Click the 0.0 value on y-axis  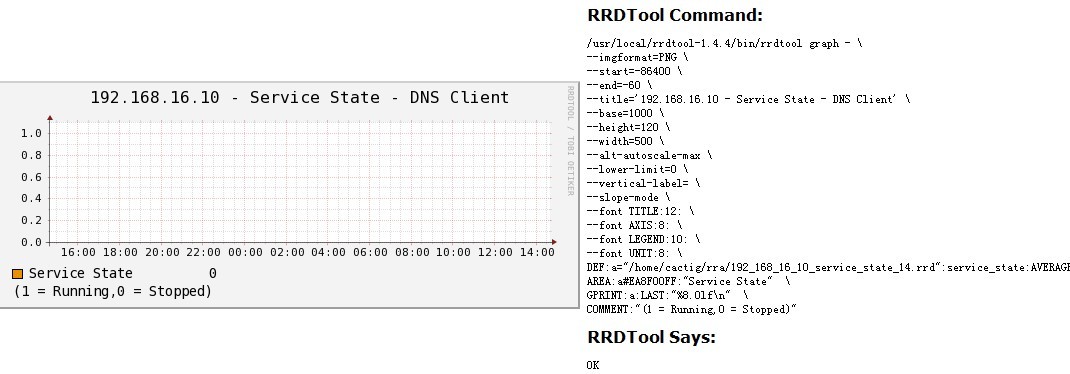click(31, 242)
